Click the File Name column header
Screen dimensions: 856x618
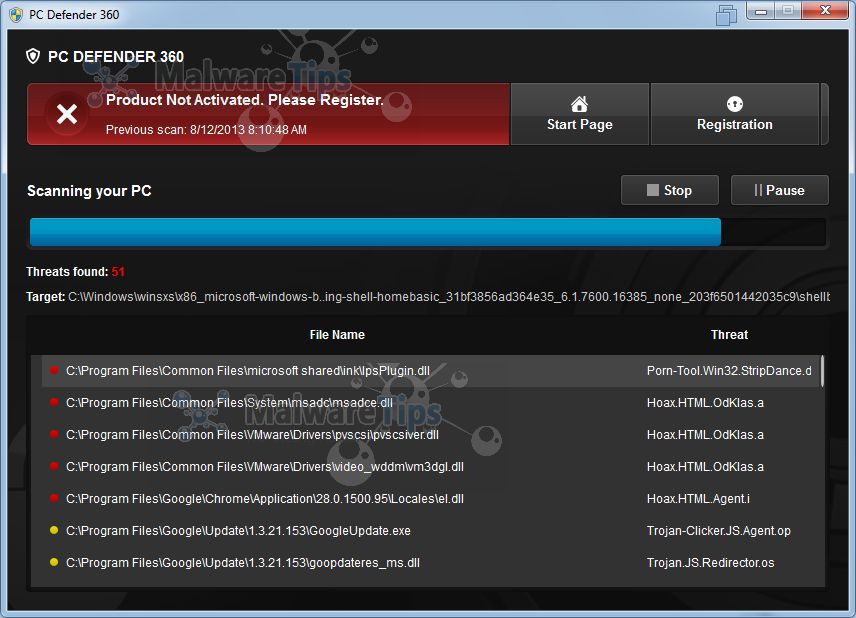coord(337,335)
